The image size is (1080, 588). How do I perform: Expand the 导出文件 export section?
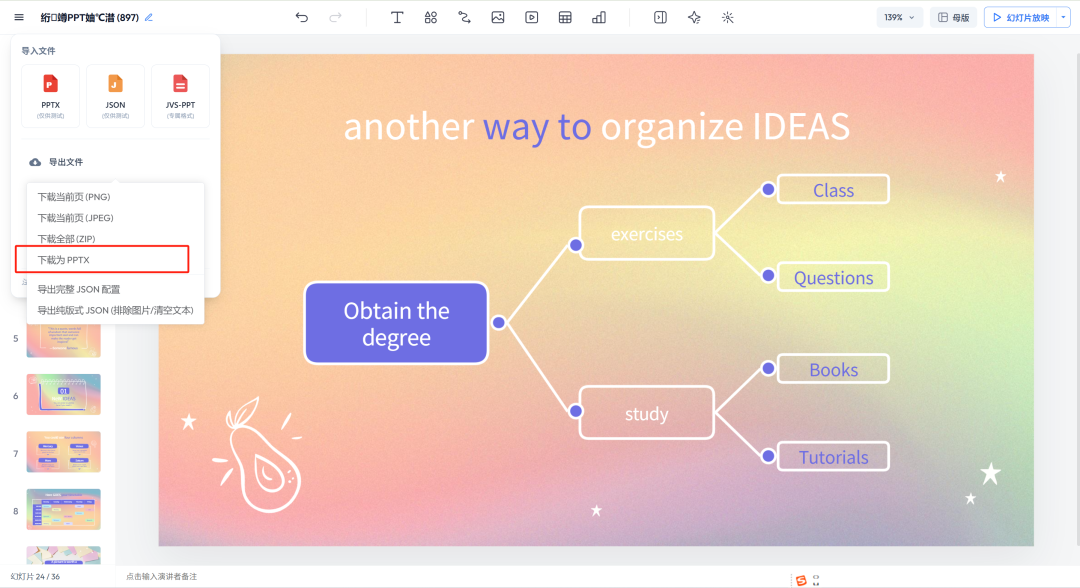pos(56,162)
